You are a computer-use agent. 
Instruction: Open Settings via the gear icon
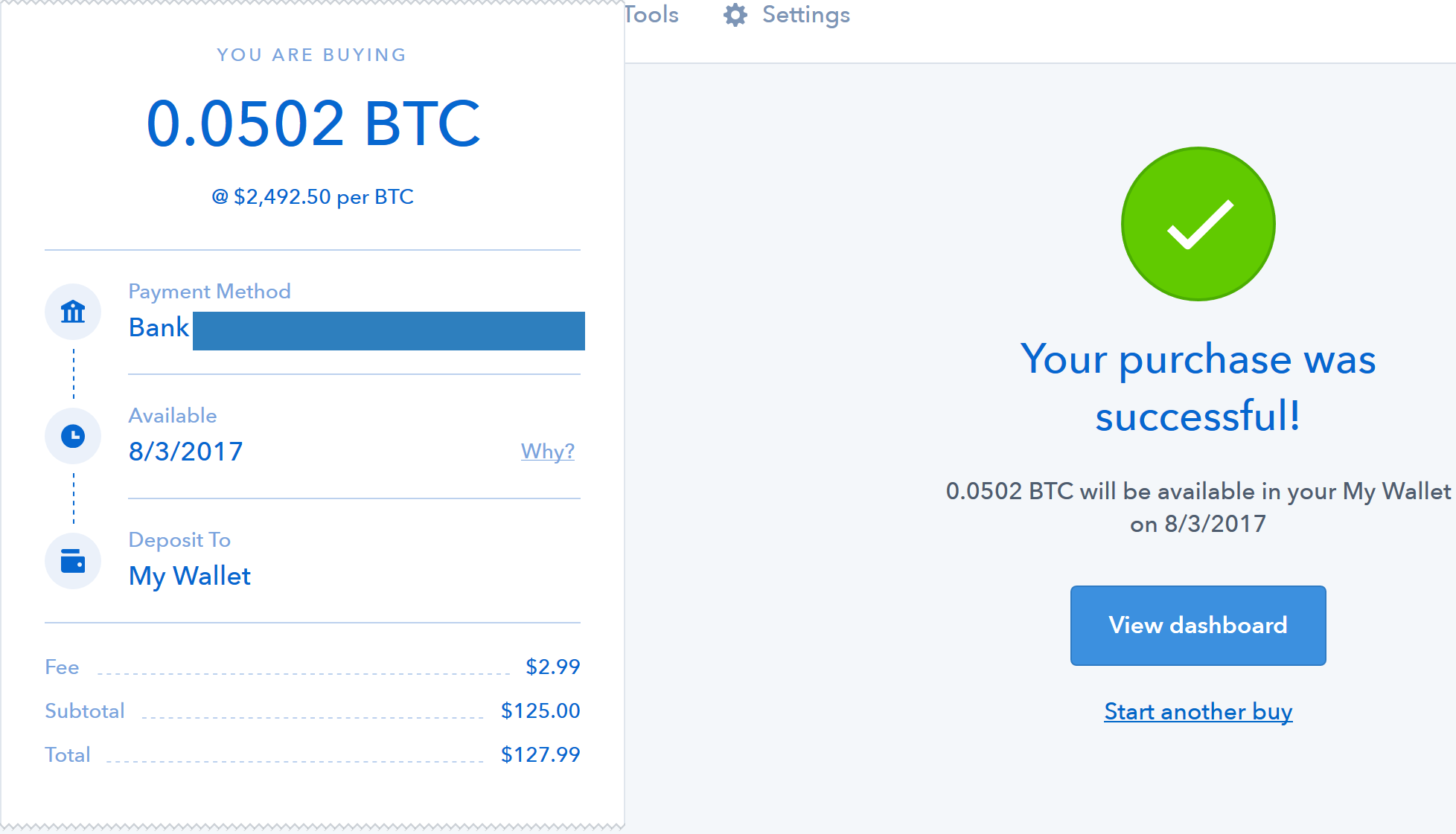click(x=734, y=15)
